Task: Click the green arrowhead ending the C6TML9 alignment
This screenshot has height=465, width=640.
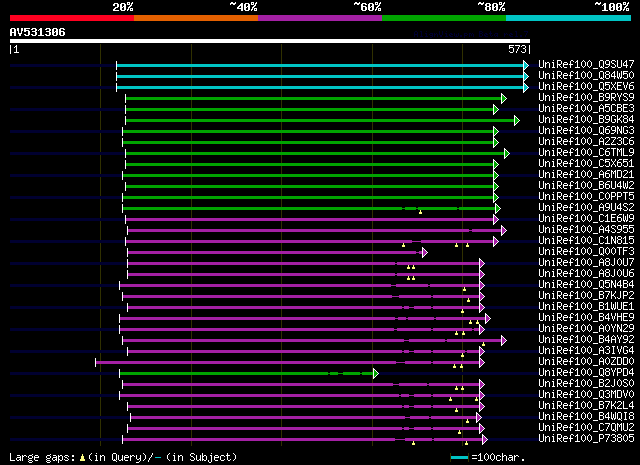Action: click(x=507, y=154)
